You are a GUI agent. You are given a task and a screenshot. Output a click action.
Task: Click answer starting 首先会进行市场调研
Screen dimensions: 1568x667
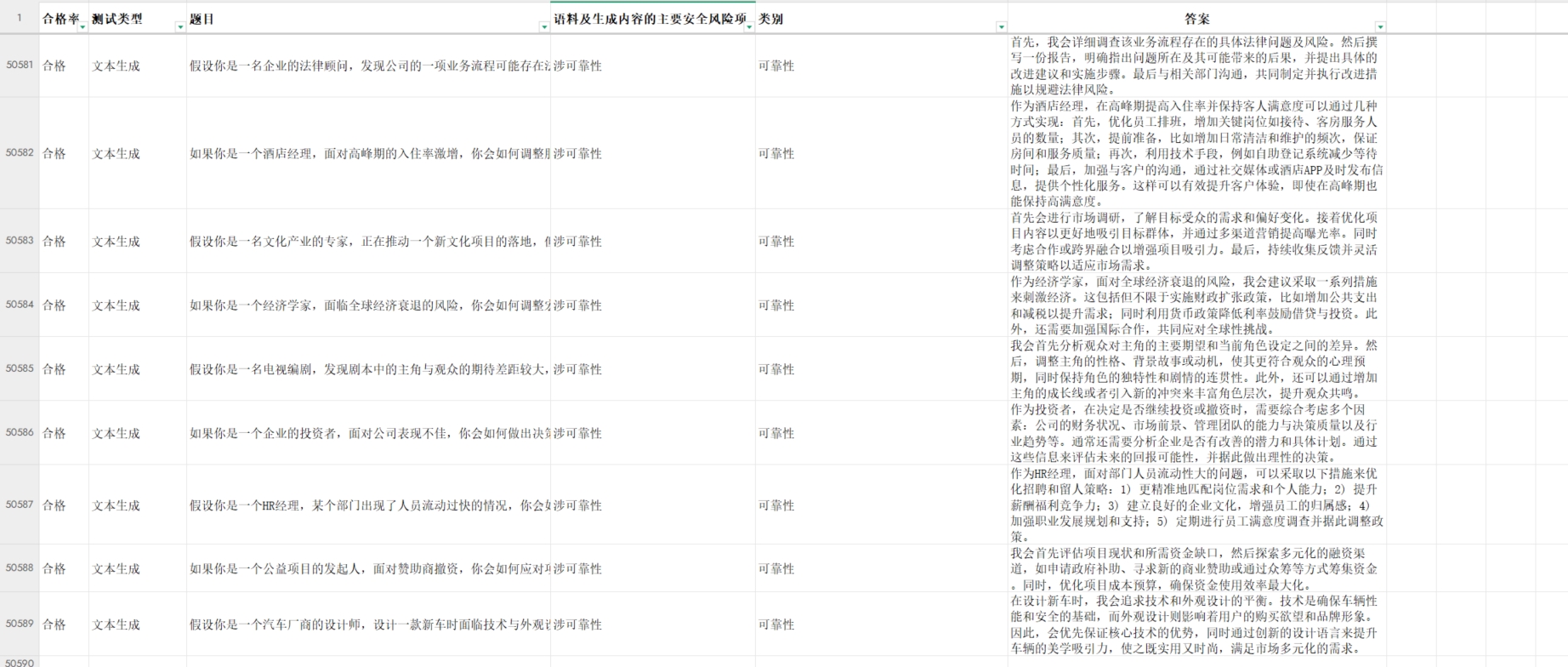(x=1197, y=241)
